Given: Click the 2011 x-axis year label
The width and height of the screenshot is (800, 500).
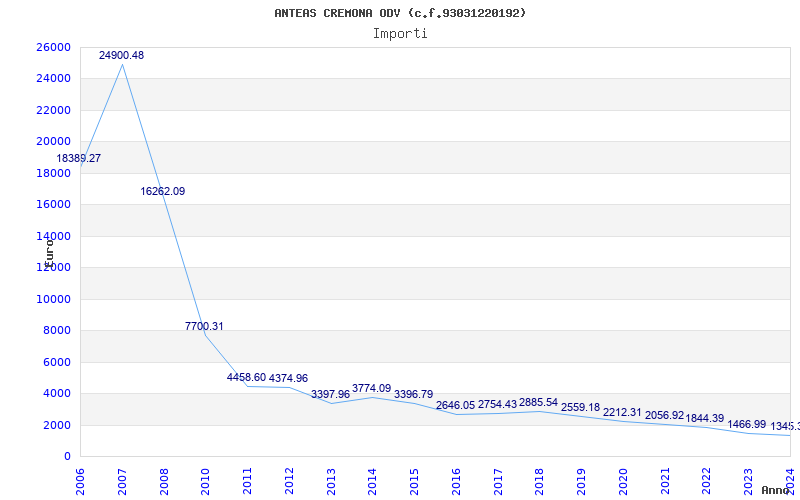Looking at the screenshot, I should click(247, 482).
